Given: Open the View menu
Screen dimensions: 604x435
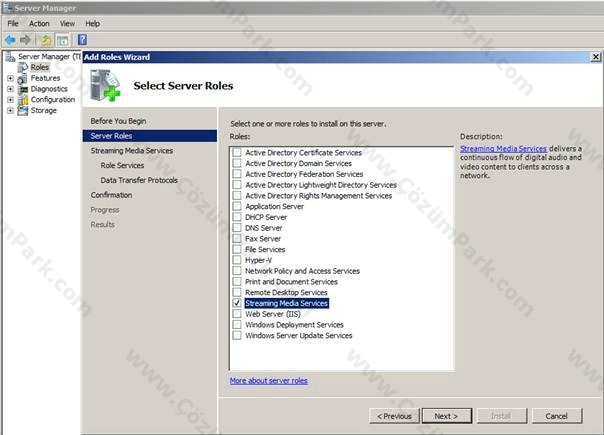Looking at the screenshot, I should tap(67, 24).
